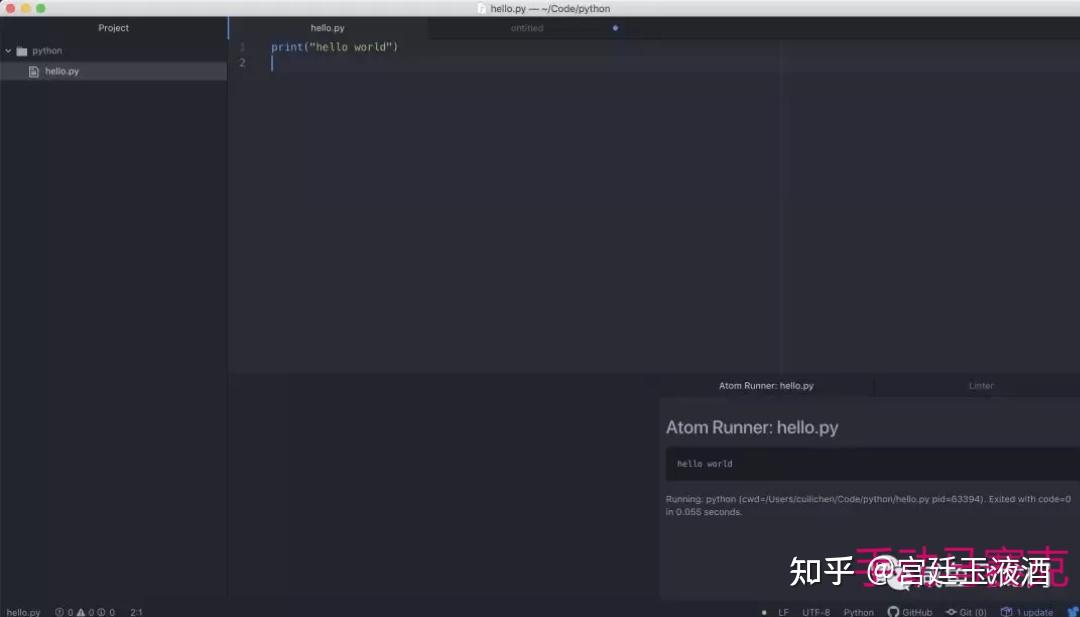Open the untitled editor tab
The height and width of the screenshot is (617, 1080).
click(x=527, y=28)
